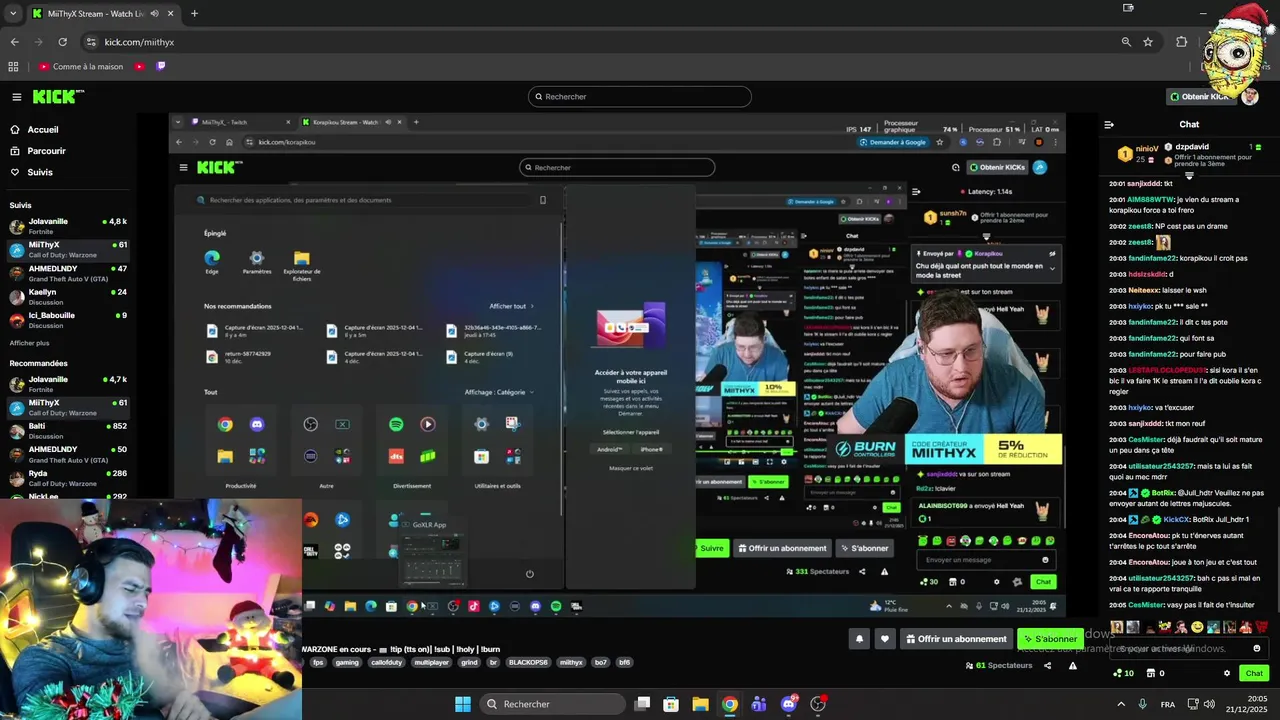The width and height of the screenshot is (1280, 720).
Task: Click Neiteexx username in chat
Action: 1145,290
